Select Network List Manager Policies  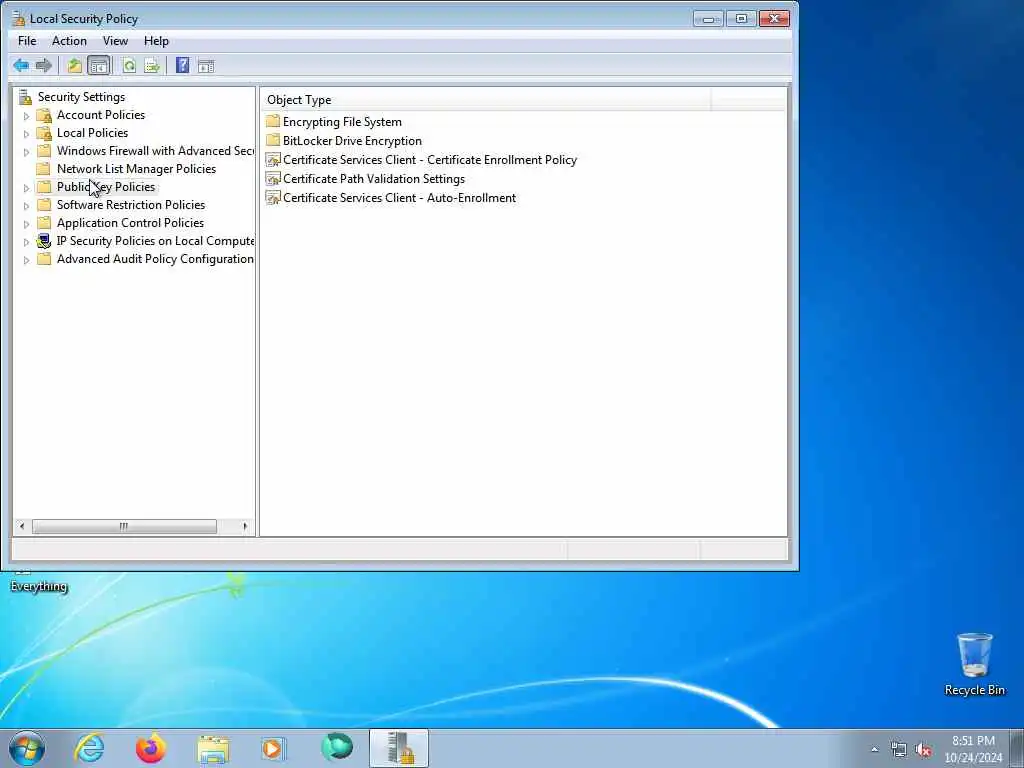(x=136, y=168)
